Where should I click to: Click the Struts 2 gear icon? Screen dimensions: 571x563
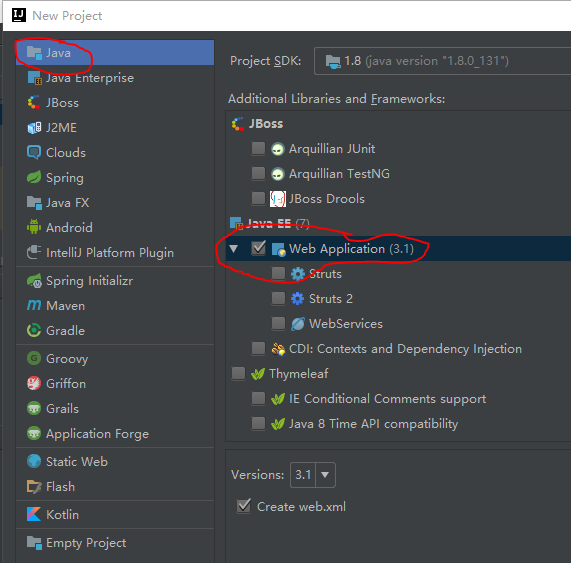click(298, 299)
